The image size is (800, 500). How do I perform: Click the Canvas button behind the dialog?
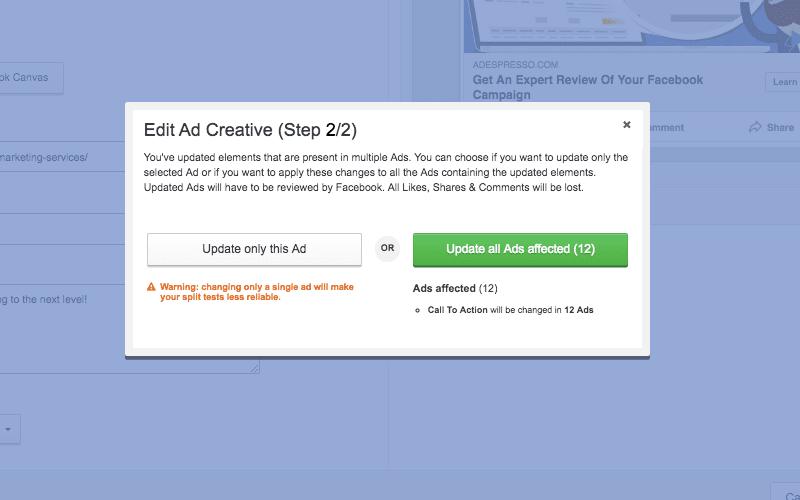pyautogui.click(x=30, y=78)
